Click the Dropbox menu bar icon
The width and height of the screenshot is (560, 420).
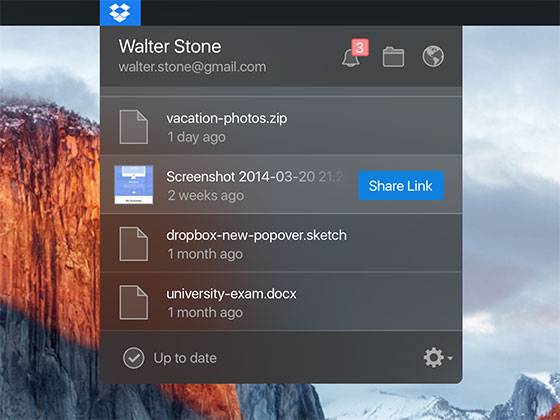[x=120, y=12]
